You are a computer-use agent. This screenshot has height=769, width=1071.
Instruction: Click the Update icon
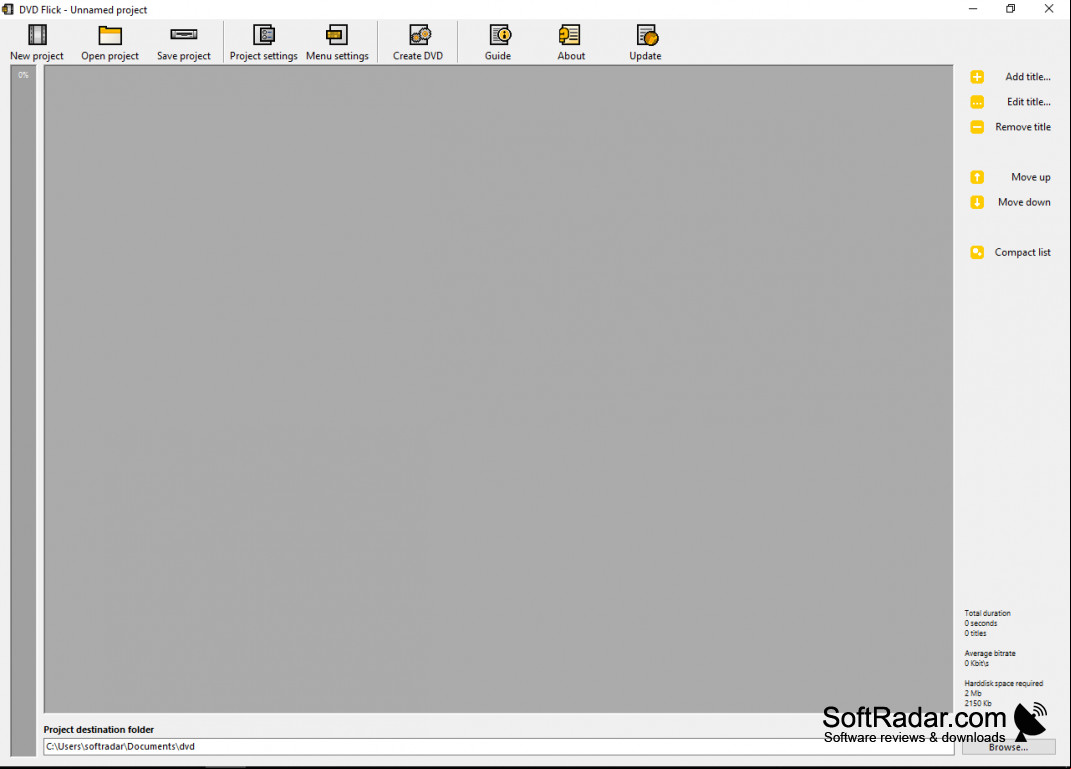(647, 35)
